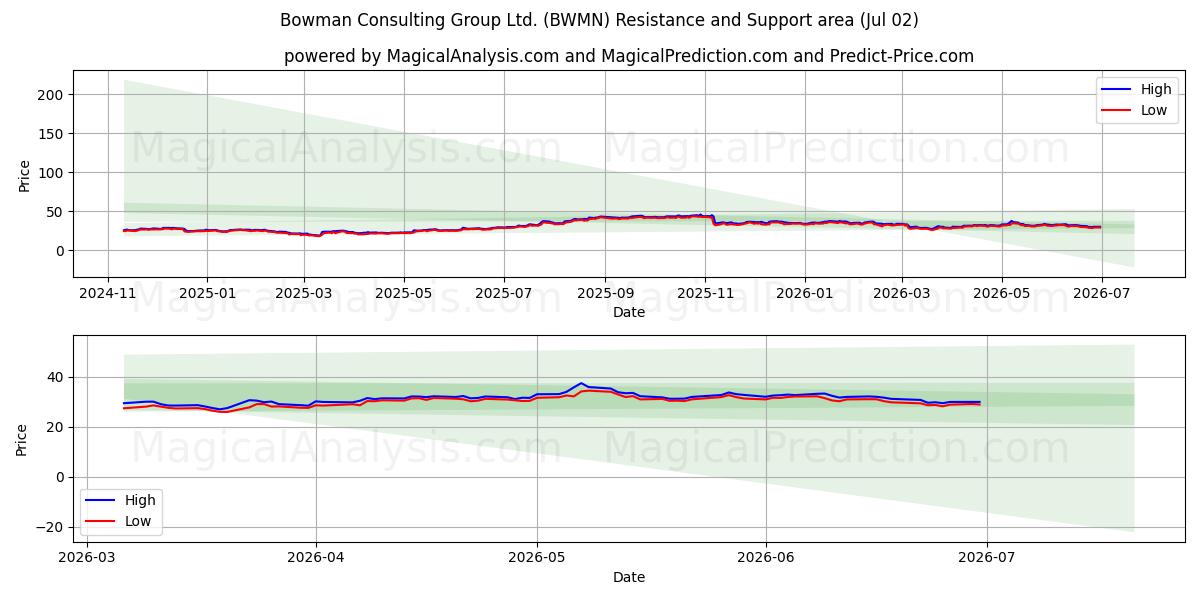
Task: Click the top chart y-axis tick '150'
Action: 52,134
